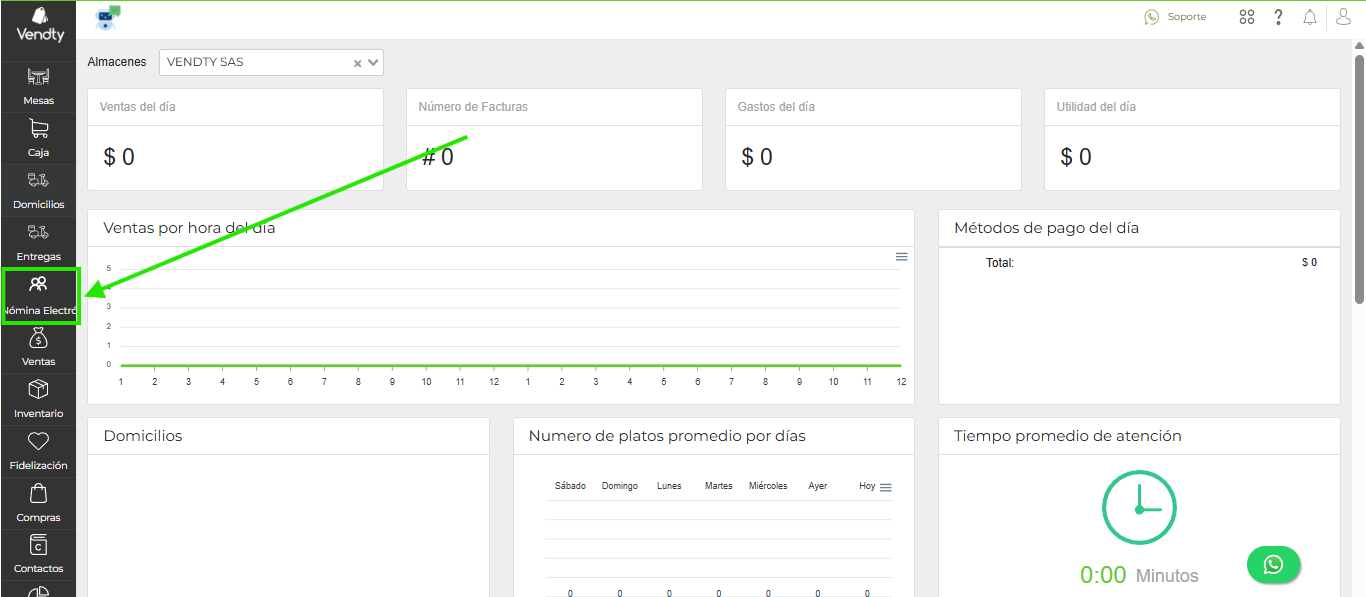Open the Contactos sidebar section

click(38, 555)
